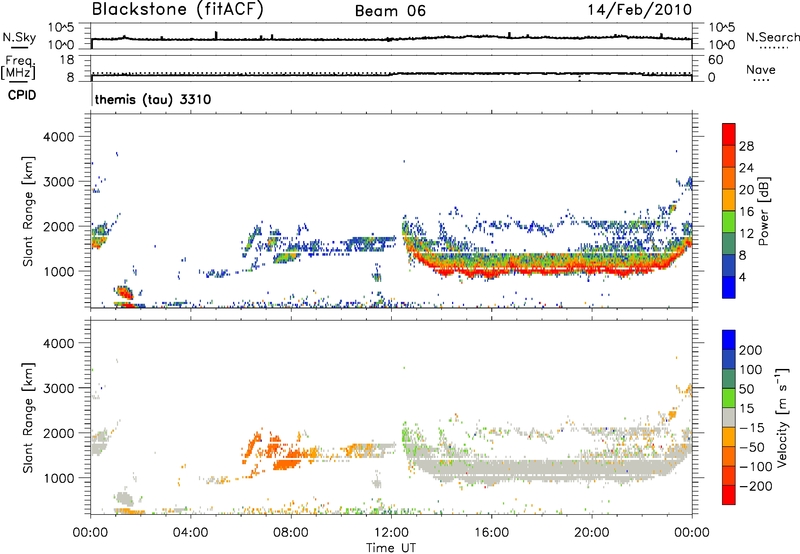Click the '60' tick on the Nave axis
Image resolution: width=800 pixels, height=554 pixels.
(x=715, y=60)
